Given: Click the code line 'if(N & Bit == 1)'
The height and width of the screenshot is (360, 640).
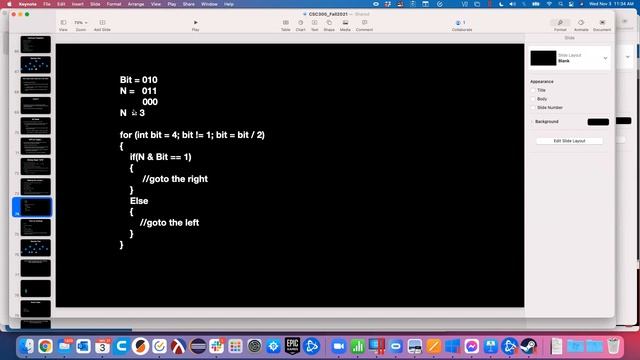Looking at the screenshot, I should tap(160, 157).
